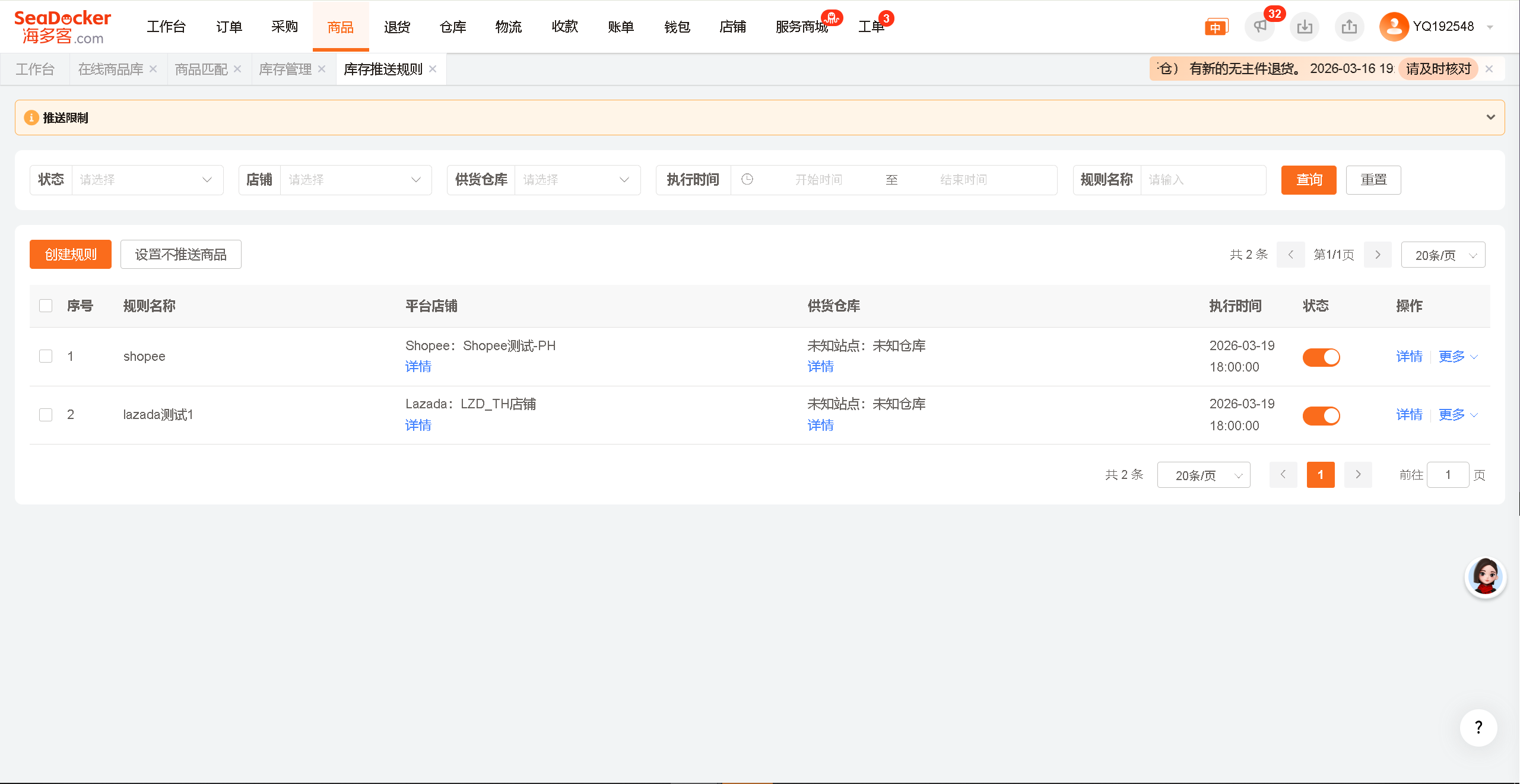Click the question mark help button
Screen dimensions: 1520x784
coord(1478,727)
